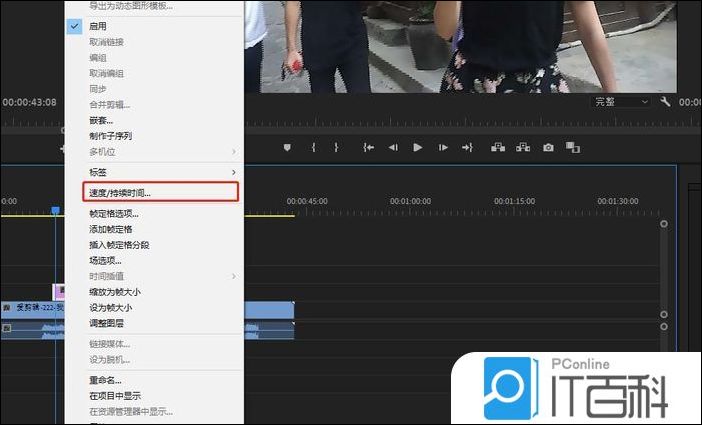Click 重命名... (Rename) menu entry
Screen dimensions: 702x425
pos(105,380)
